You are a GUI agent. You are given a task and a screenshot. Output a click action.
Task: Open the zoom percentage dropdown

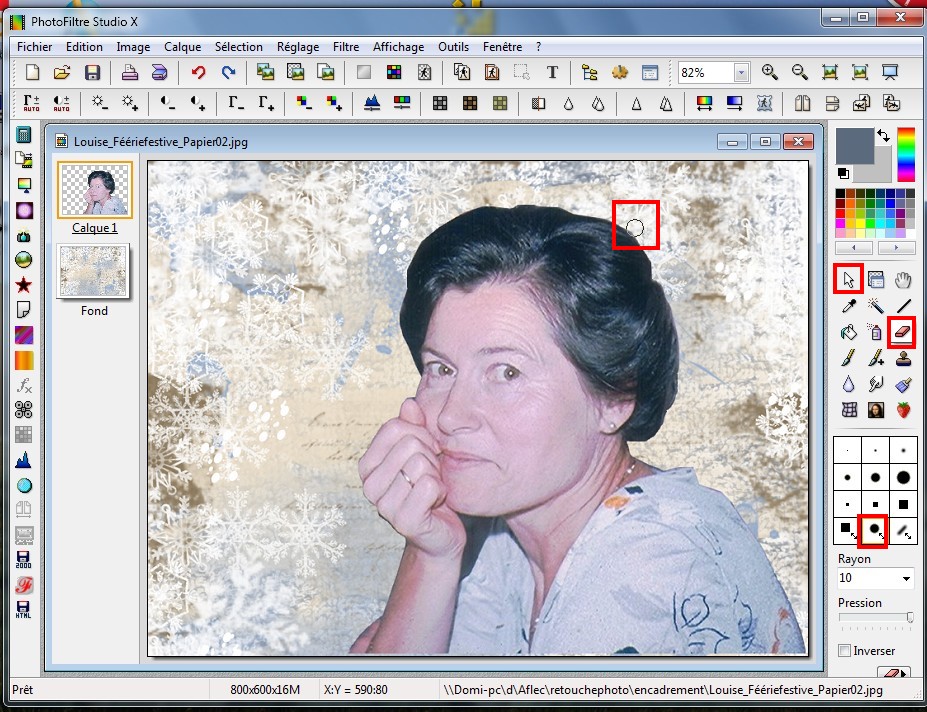pos(741,72)
